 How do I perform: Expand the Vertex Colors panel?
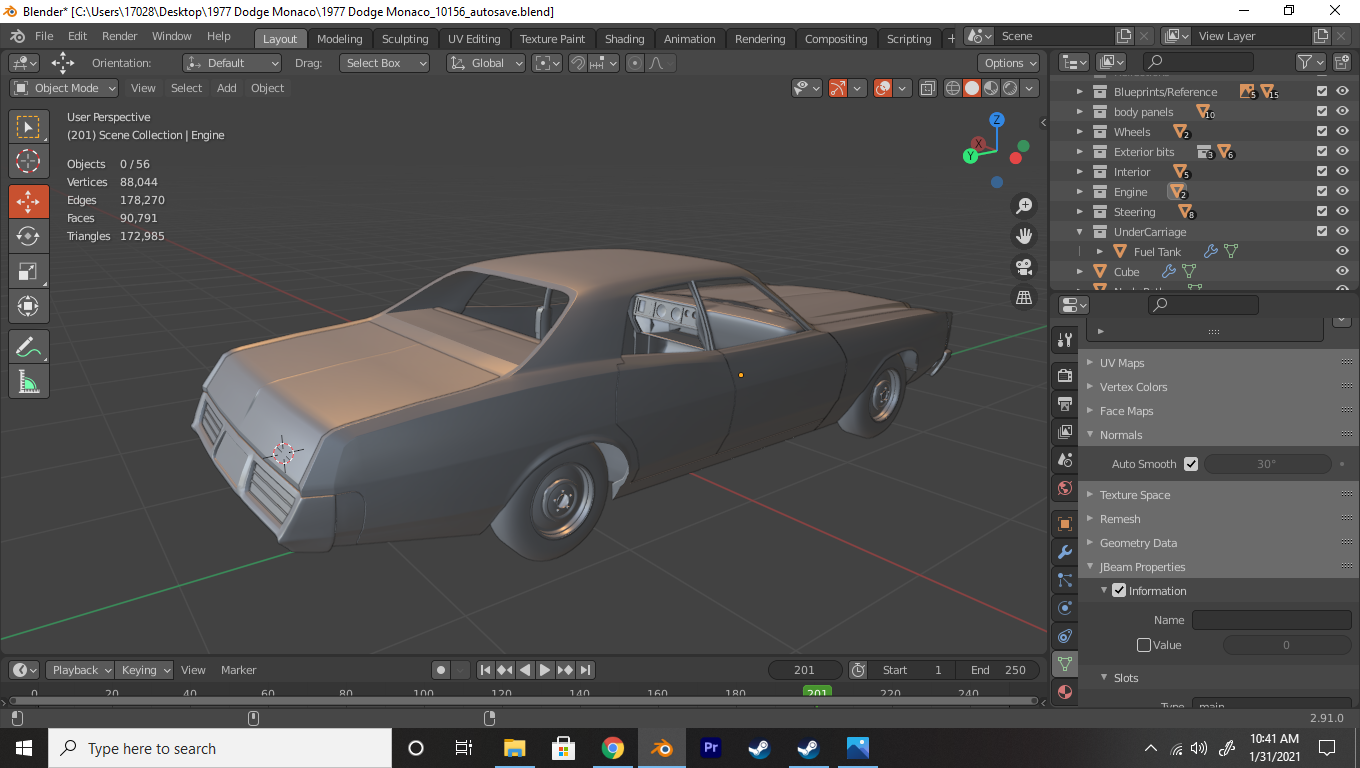tap(1133, 387)
